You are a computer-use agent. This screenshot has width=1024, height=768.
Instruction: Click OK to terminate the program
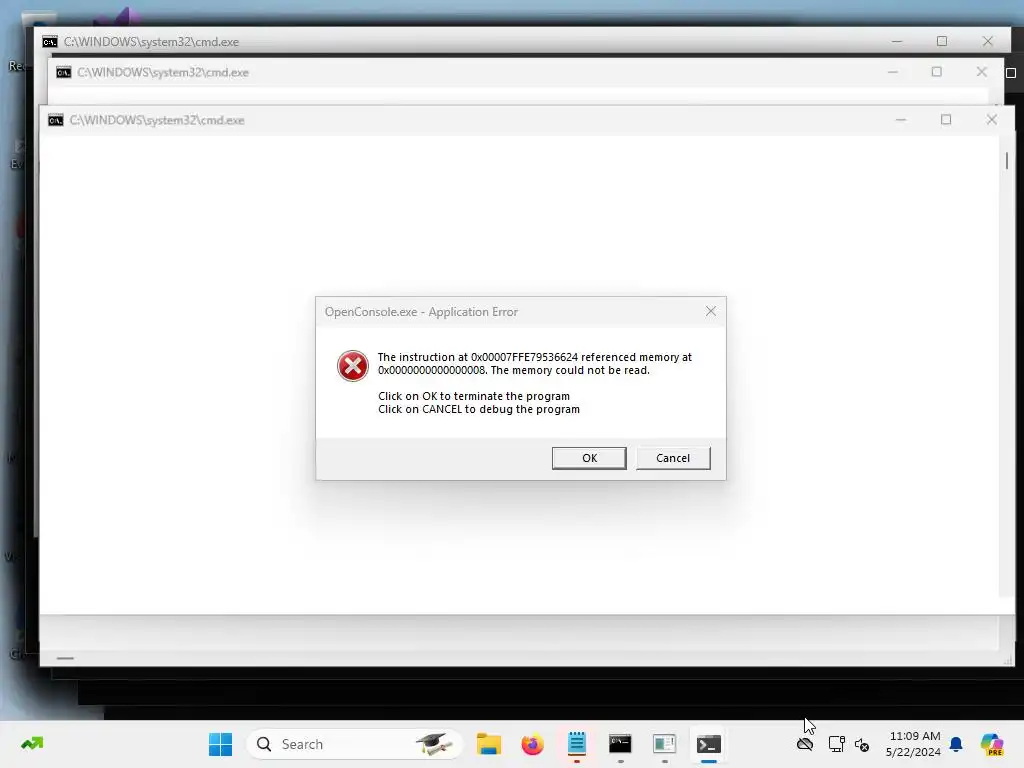pyautogui.click(x=589, y=458)
